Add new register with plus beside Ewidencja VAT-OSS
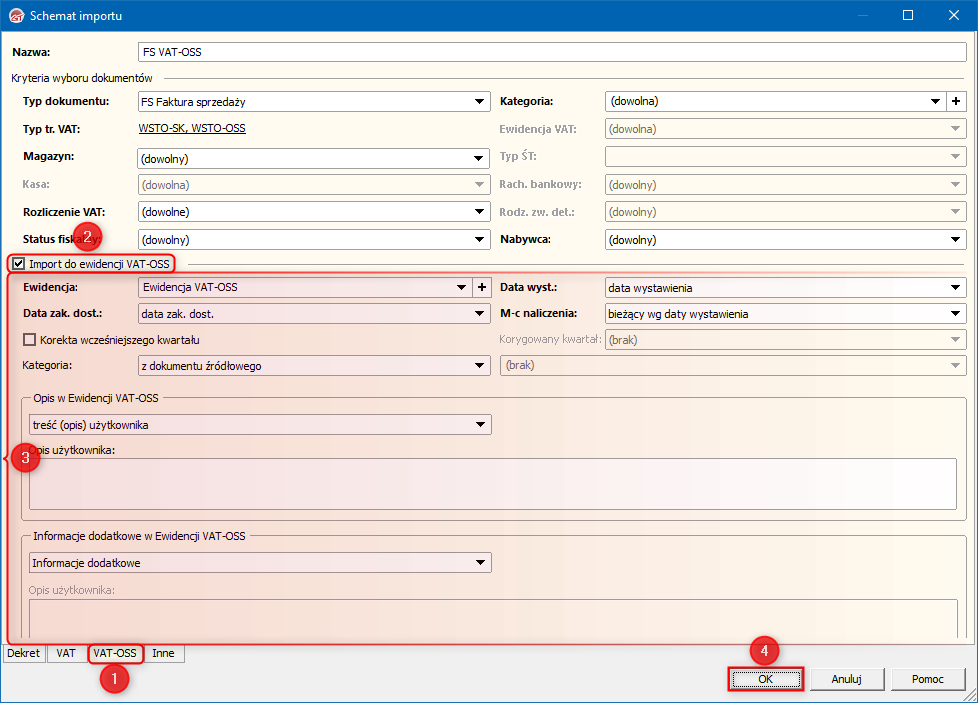Image resolution: width=978 pixels, height=703 pixels. (482, 288)
